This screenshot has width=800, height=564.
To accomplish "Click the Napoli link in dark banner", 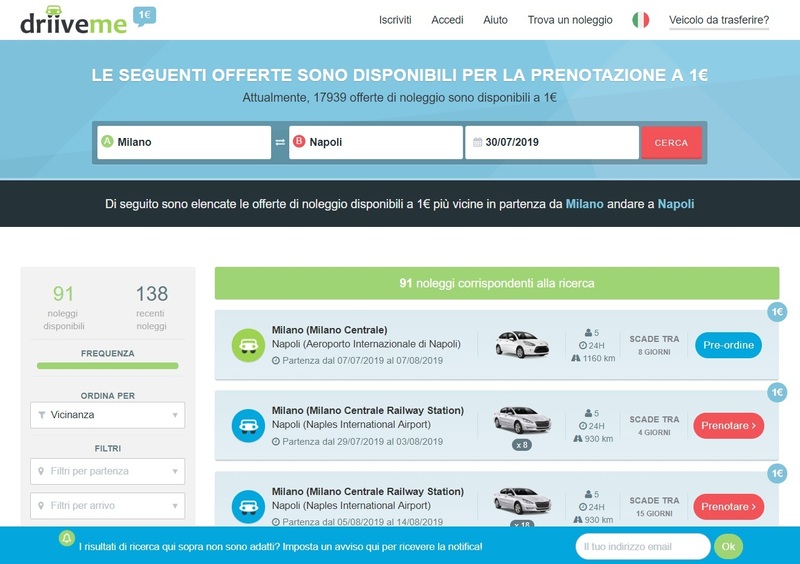I will (x=676, y=204).
